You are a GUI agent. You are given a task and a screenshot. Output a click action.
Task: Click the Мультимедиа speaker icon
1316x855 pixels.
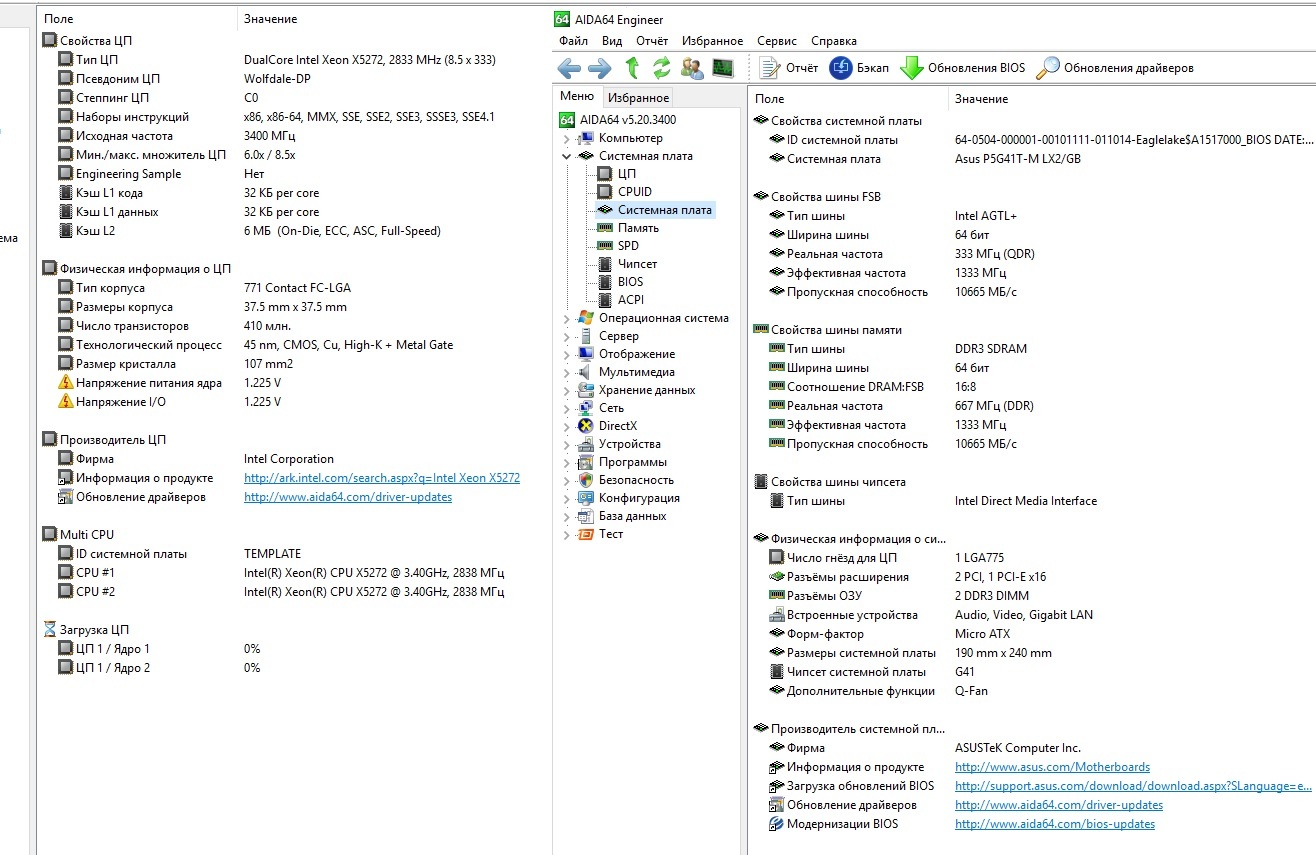click(586, 372)
